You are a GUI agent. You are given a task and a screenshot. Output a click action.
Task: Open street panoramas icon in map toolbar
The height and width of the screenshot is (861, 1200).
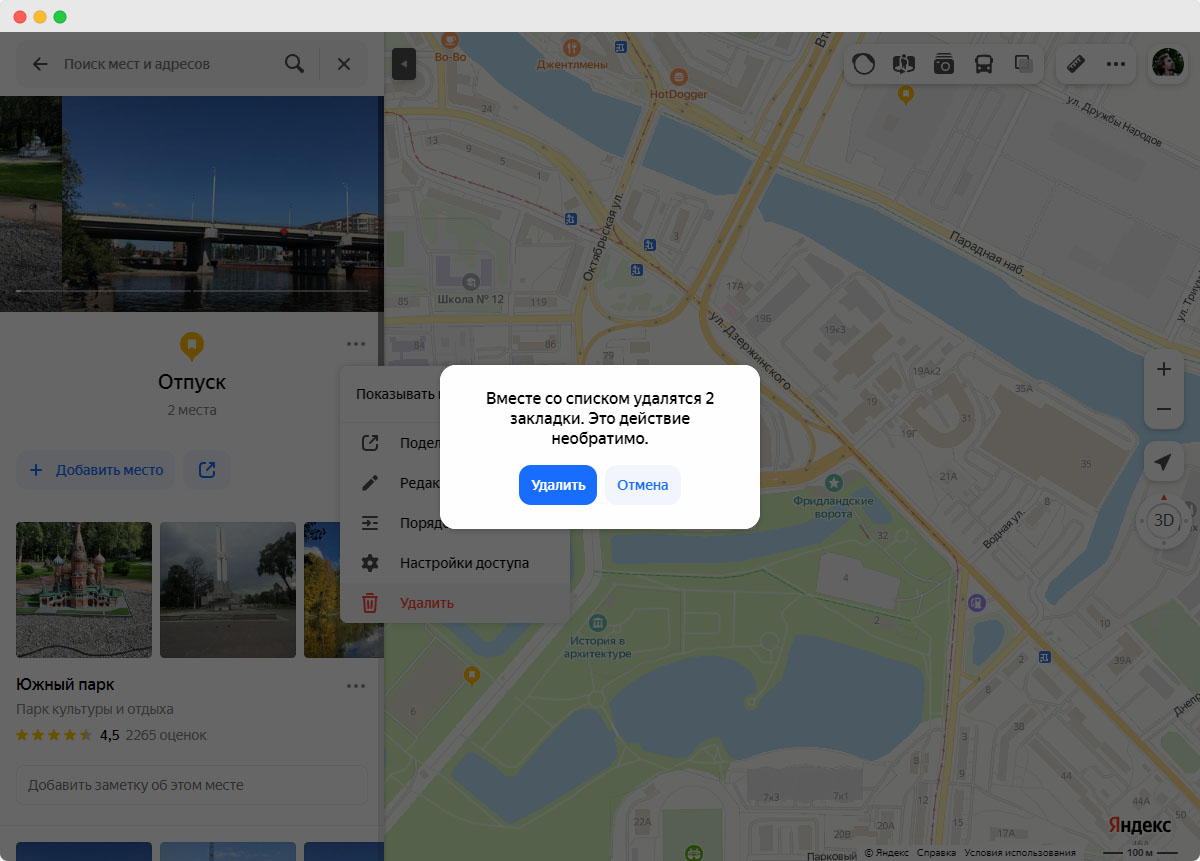904,64
